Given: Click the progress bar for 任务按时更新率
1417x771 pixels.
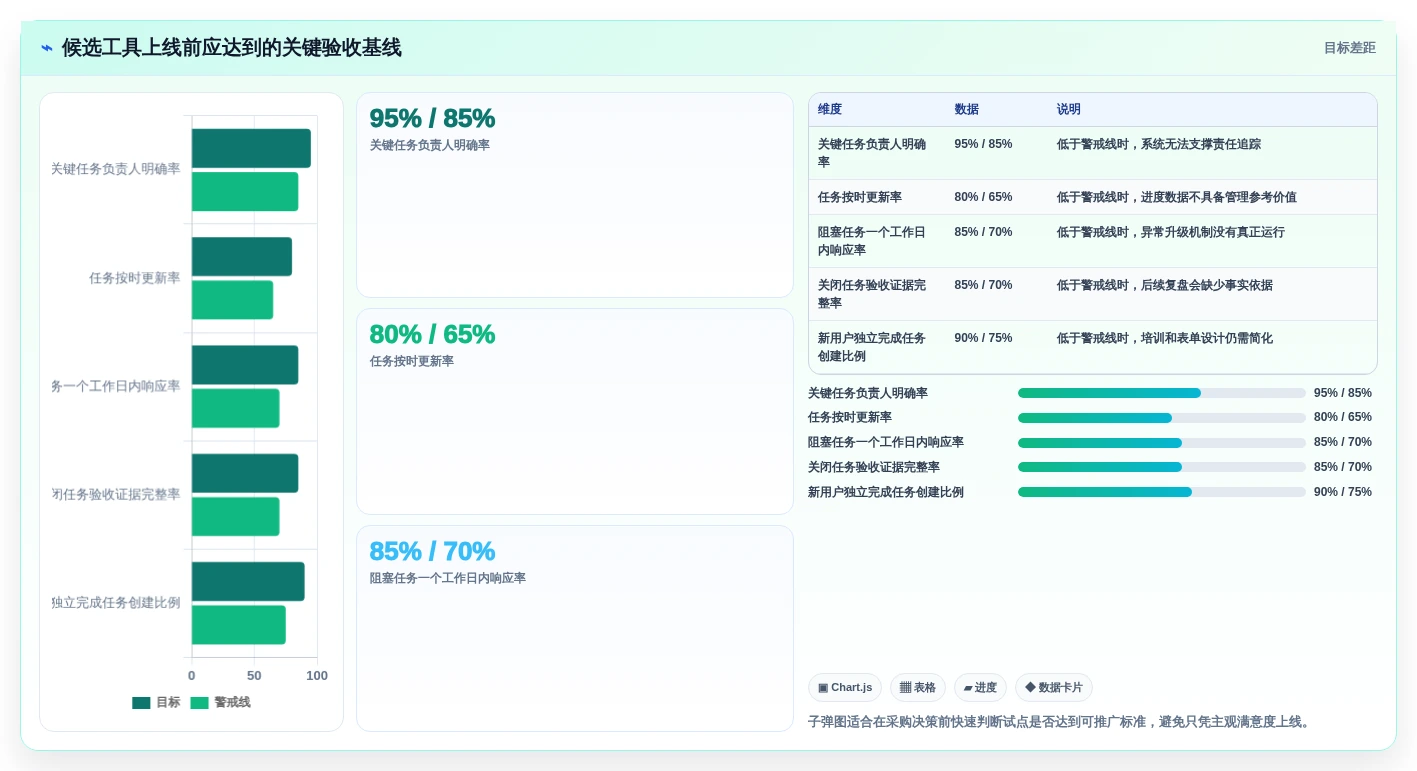Looking at the screenshot, I should tap(1162, 418).
